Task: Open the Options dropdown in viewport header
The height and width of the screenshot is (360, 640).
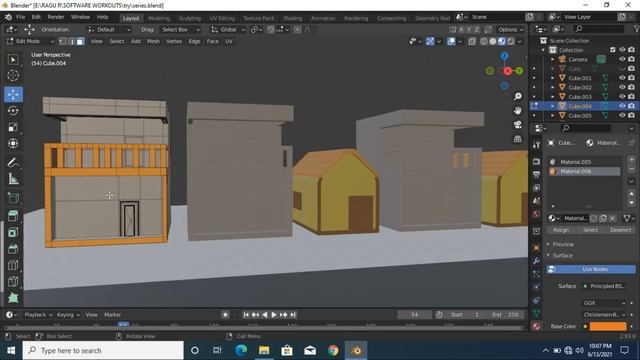Action: coord(510,29)
